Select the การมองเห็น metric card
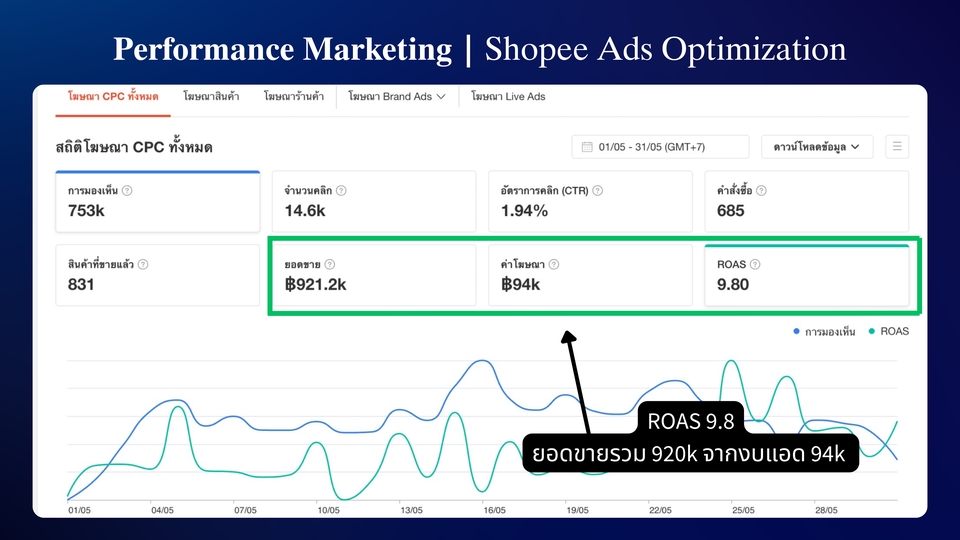The image size is (960, 540). [158, 201]
